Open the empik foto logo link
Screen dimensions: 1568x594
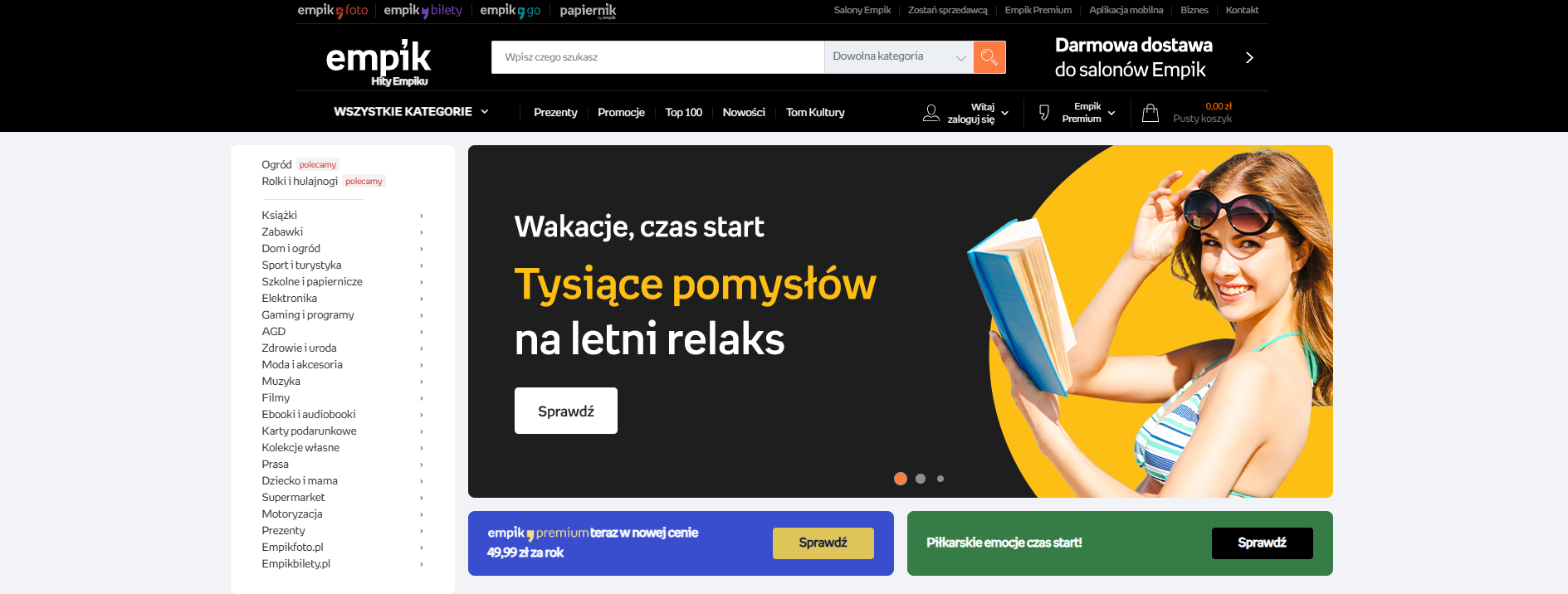tap(332, 11)
